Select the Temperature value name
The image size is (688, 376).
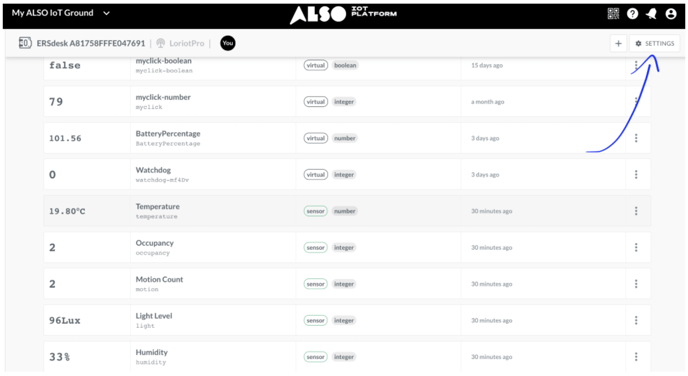click(158, 206)
